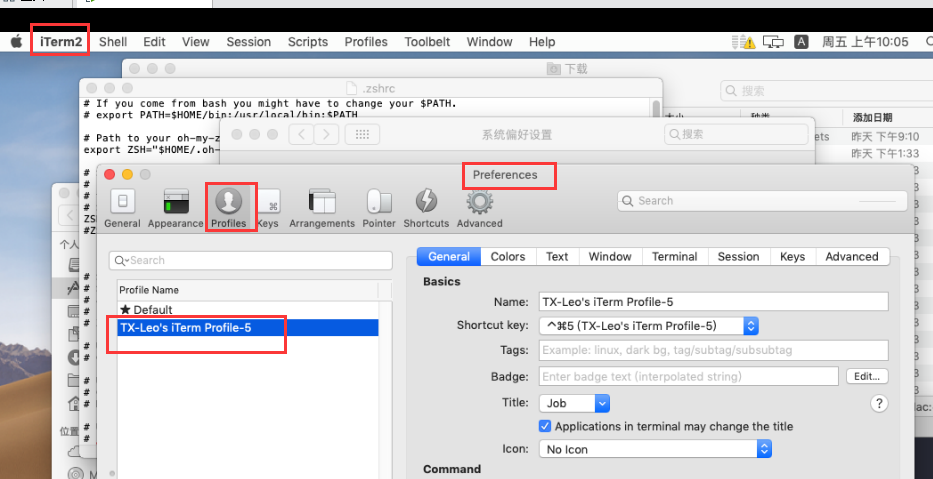Image resolution: width=933 pixels, height=479 pixels.
Task: Click the grid show-all button in System Preferences
Action: [x=362, y=134]
